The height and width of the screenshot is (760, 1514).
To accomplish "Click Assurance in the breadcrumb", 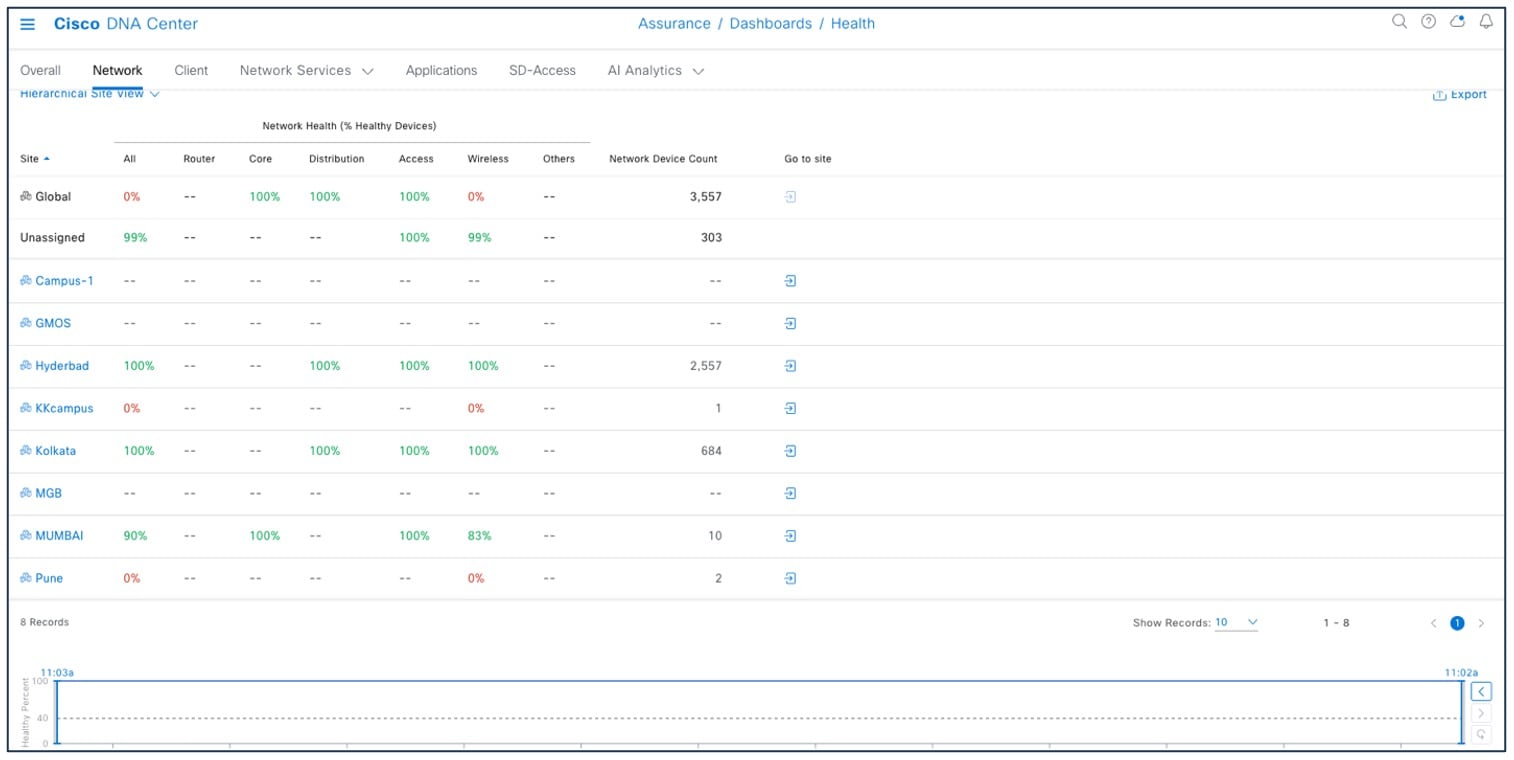I will coord(674,24).
